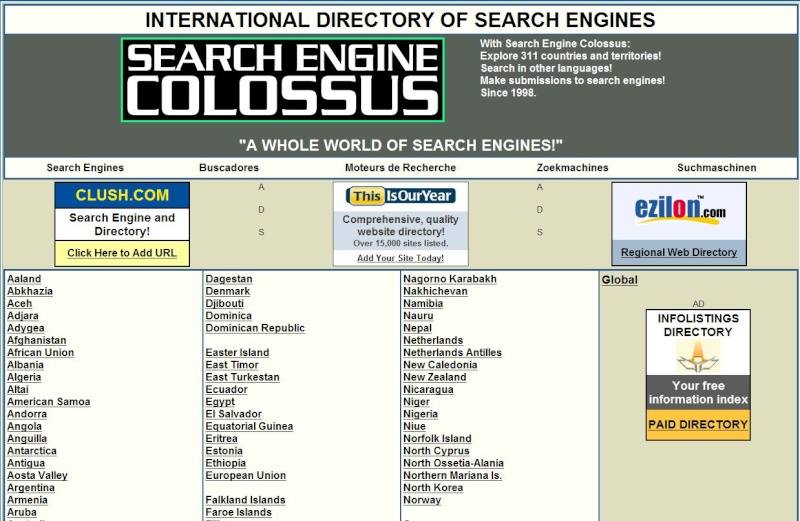Open the Denmark link

pyautogui.click(x=228, y=291)
